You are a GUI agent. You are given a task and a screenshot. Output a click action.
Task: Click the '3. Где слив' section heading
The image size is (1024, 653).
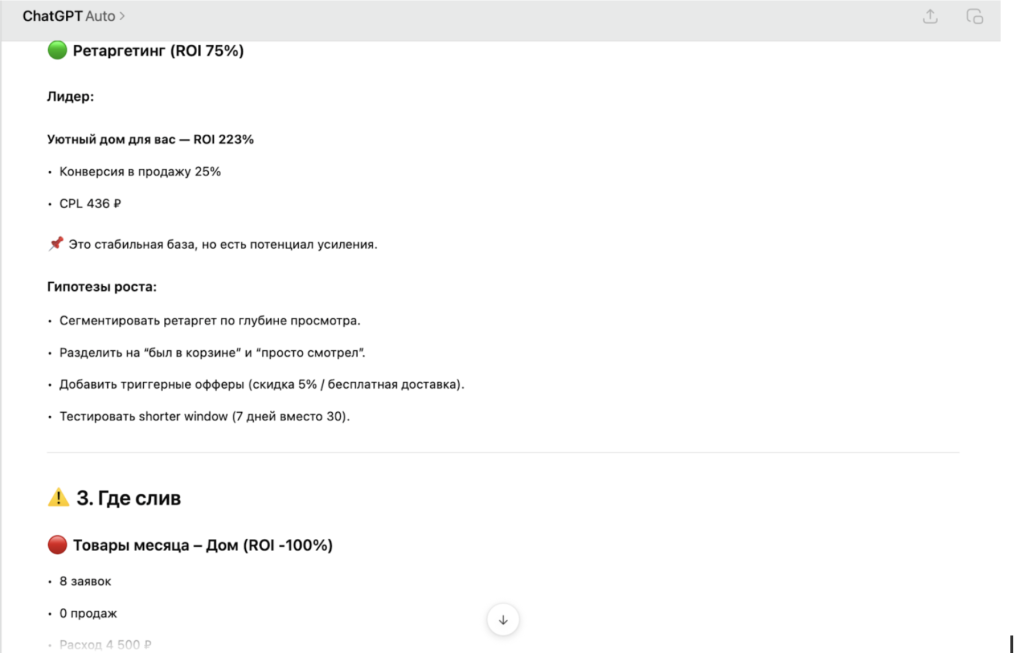pos(128,498)
